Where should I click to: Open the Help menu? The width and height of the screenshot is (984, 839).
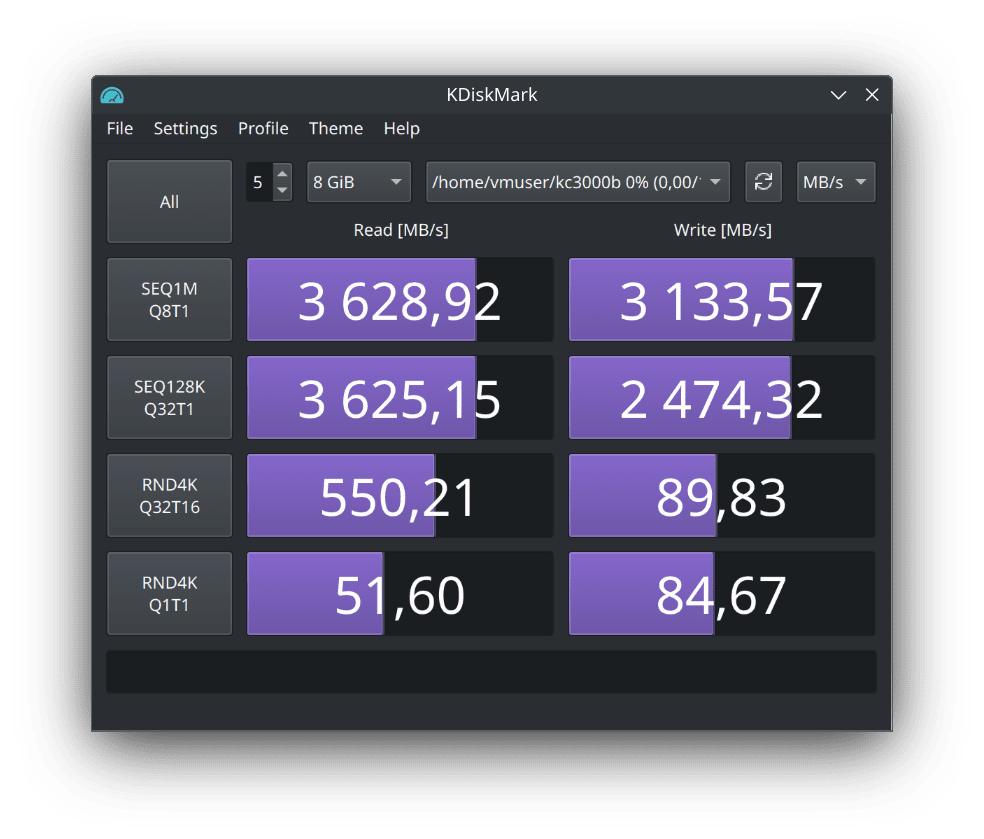(402, 129)
